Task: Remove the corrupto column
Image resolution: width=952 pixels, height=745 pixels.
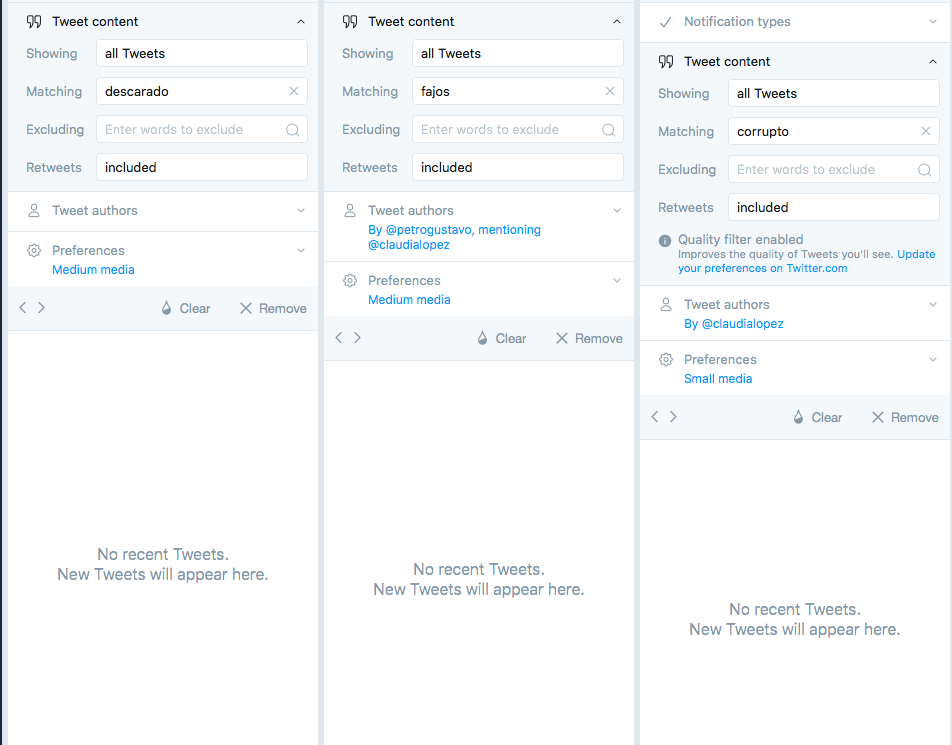Action: click(905, 417)
